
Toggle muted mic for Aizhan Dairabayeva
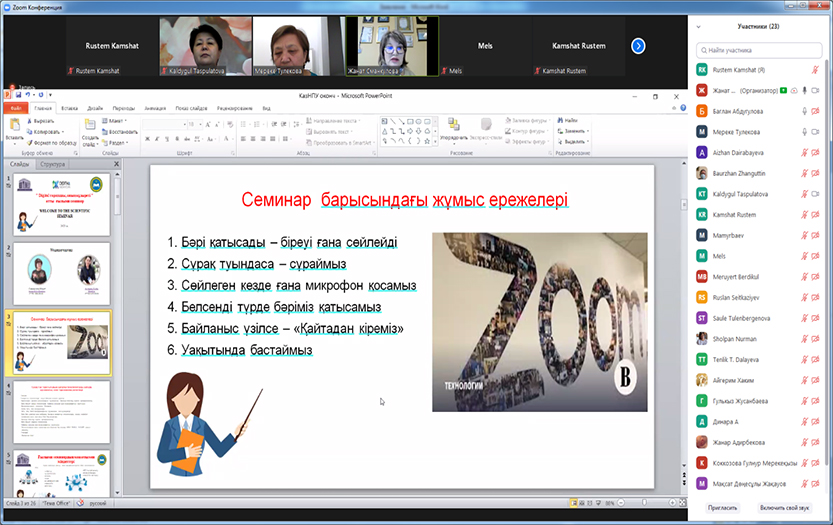(804, 152)
